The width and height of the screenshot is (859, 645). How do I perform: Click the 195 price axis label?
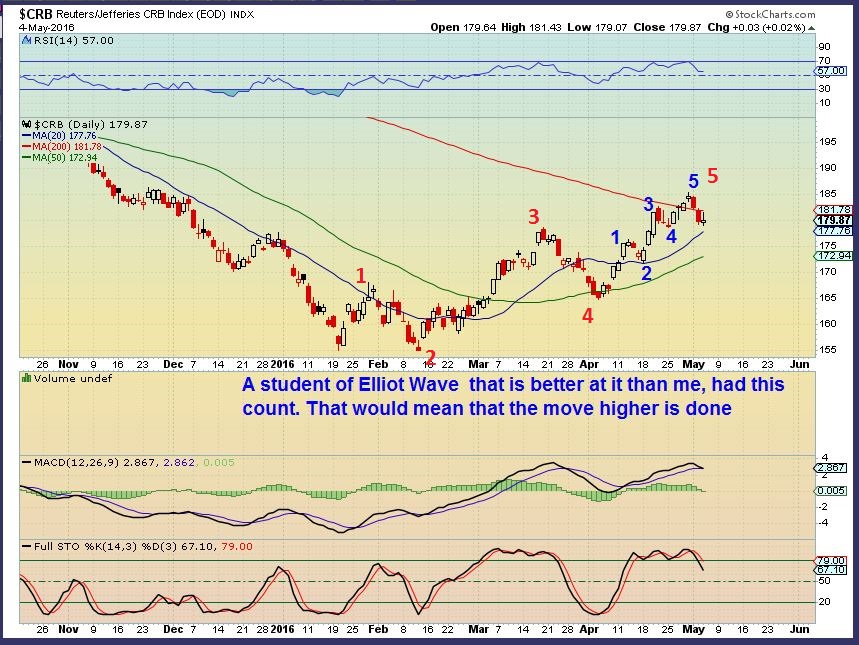point(828,141)
